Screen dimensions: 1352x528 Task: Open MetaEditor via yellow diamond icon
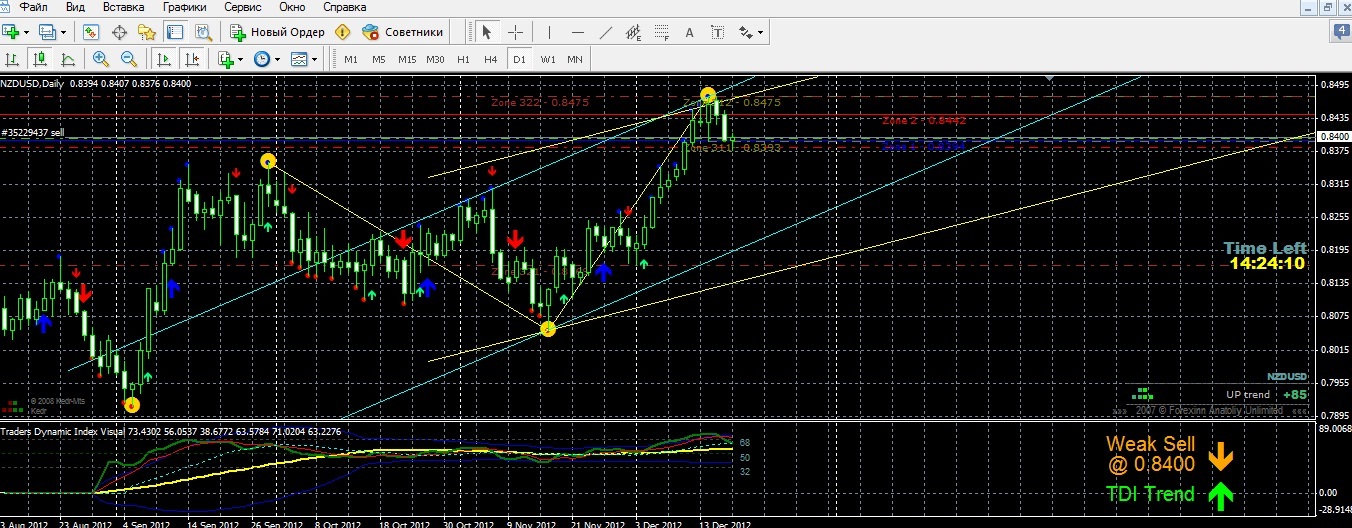tap(343, 32)
